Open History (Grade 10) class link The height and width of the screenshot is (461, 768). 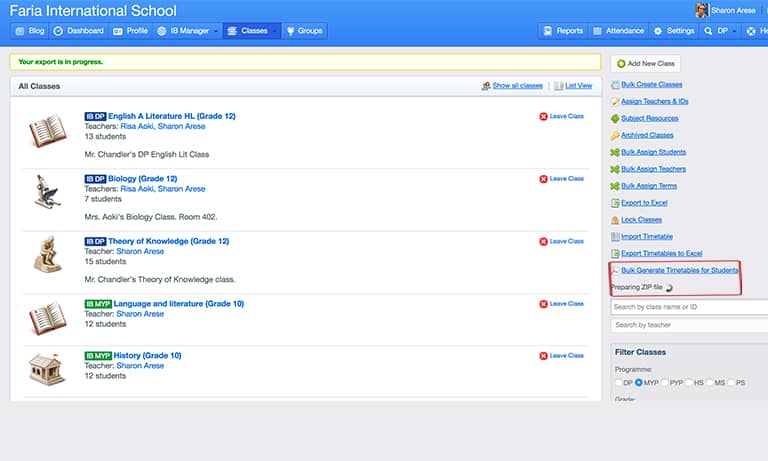click(147, 356)
